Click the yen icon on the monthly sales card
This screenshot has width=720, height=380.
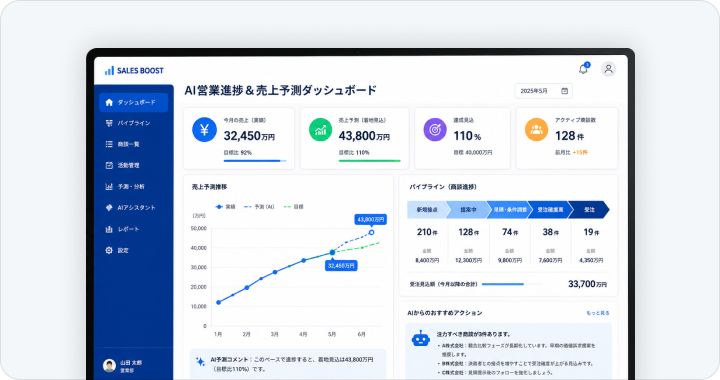click(204, 129)
